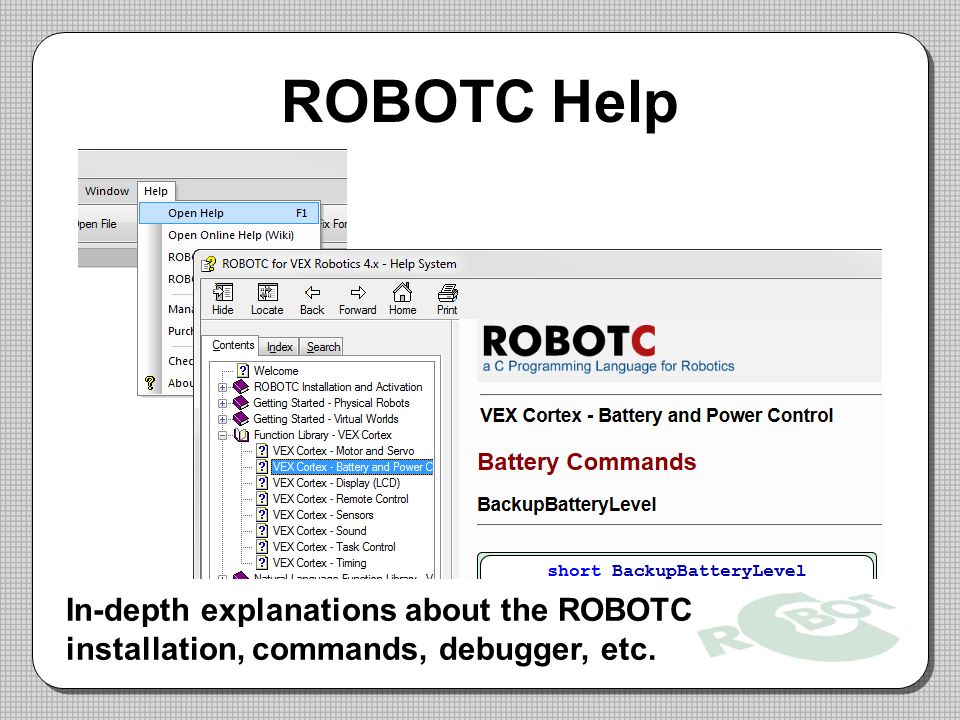This screenshot has width=960, height=720.
Task: Expand Getting Started - Virtual Worlds node
Action: tap(223, 419)
